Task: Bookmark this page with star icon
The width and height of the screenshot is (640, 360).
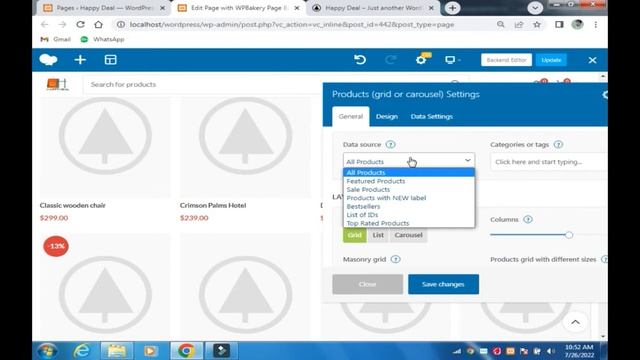Action: pyautogui.click(x=537, y=24)
